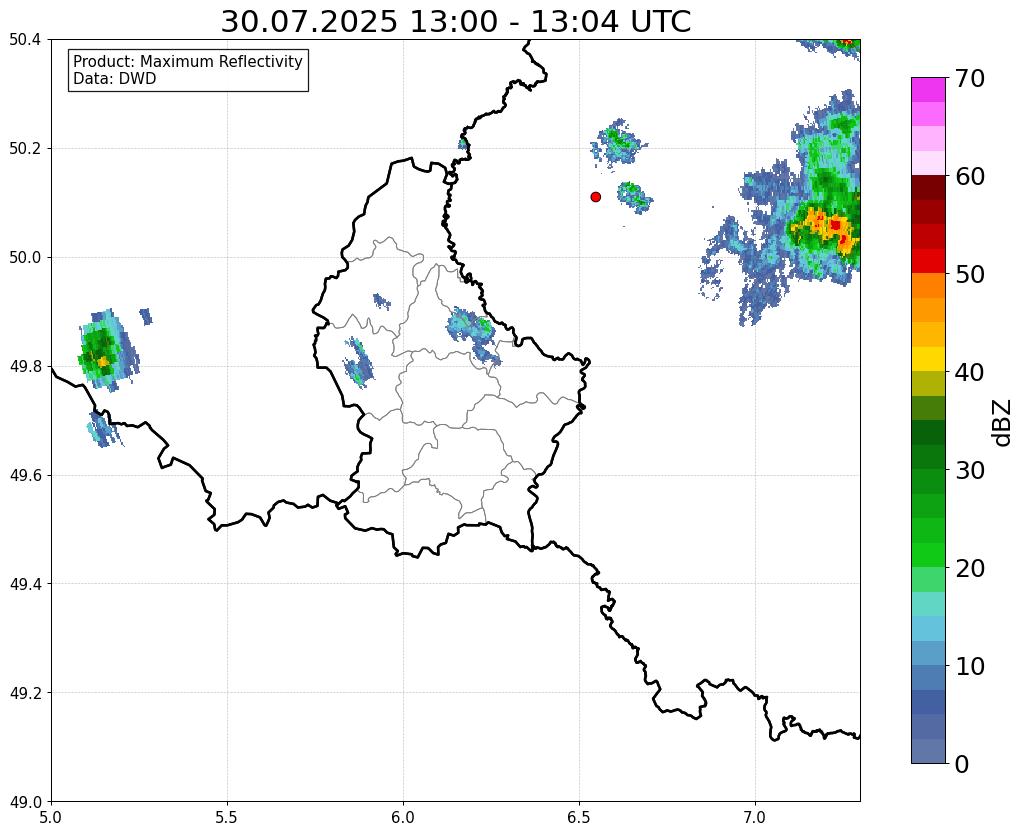Click the yellow colorbar segment above 40
The image size is (1023, 834).
pyautogui.click(x=928, y=359)
